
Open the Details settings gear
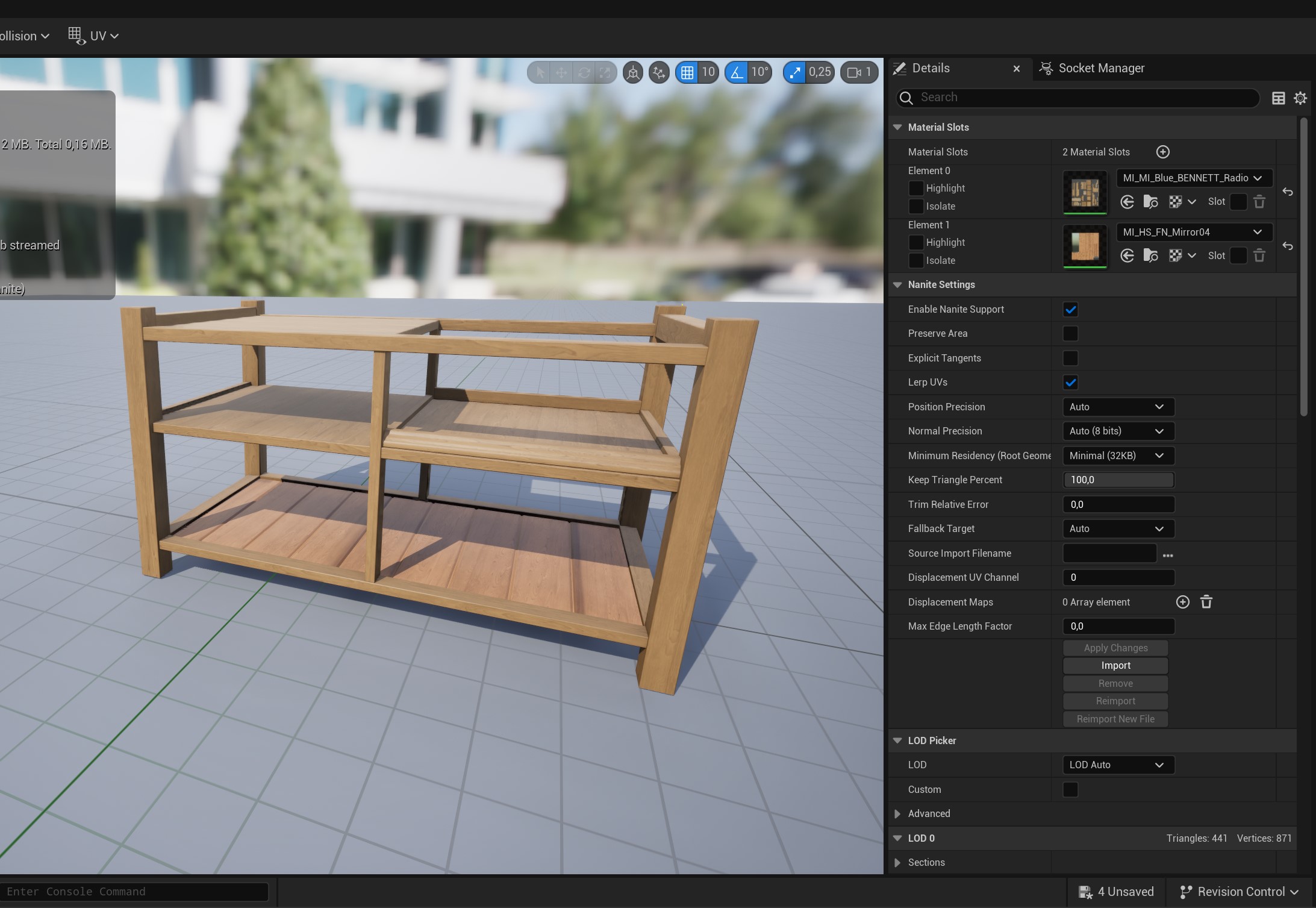pos(1300,98)
